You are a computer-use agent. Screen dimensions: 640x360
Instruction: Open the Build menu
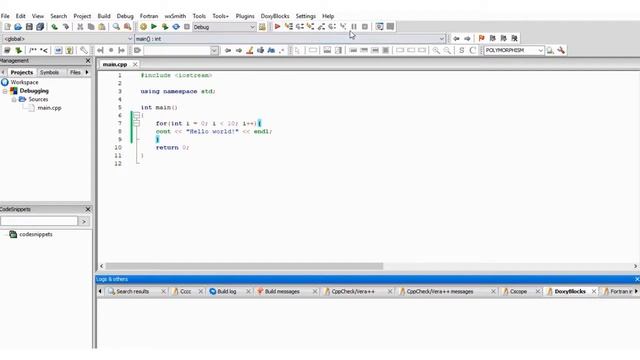point(104,16)
